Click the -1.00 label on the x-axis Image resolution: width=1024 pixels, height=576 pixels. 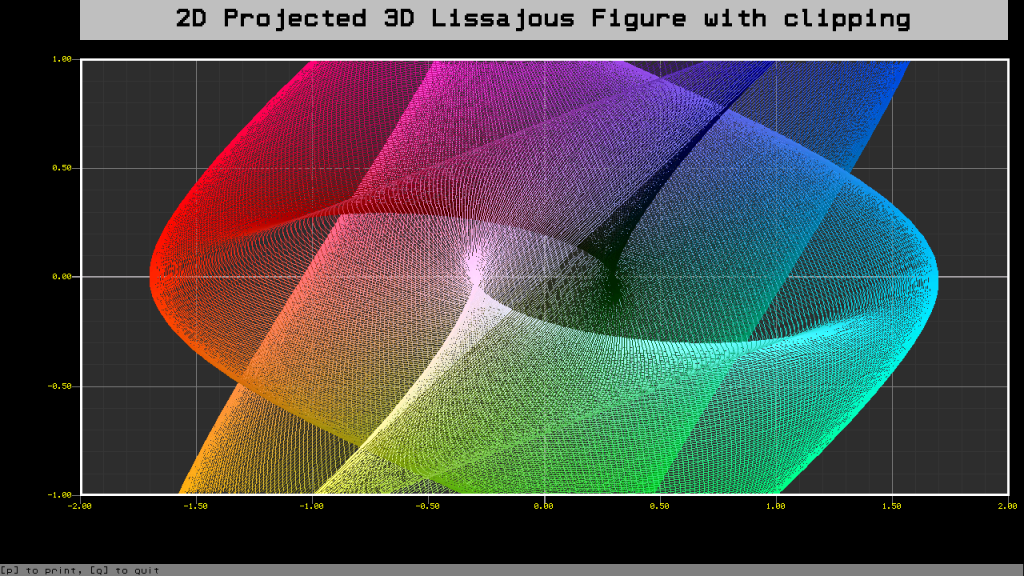[312, 506]
